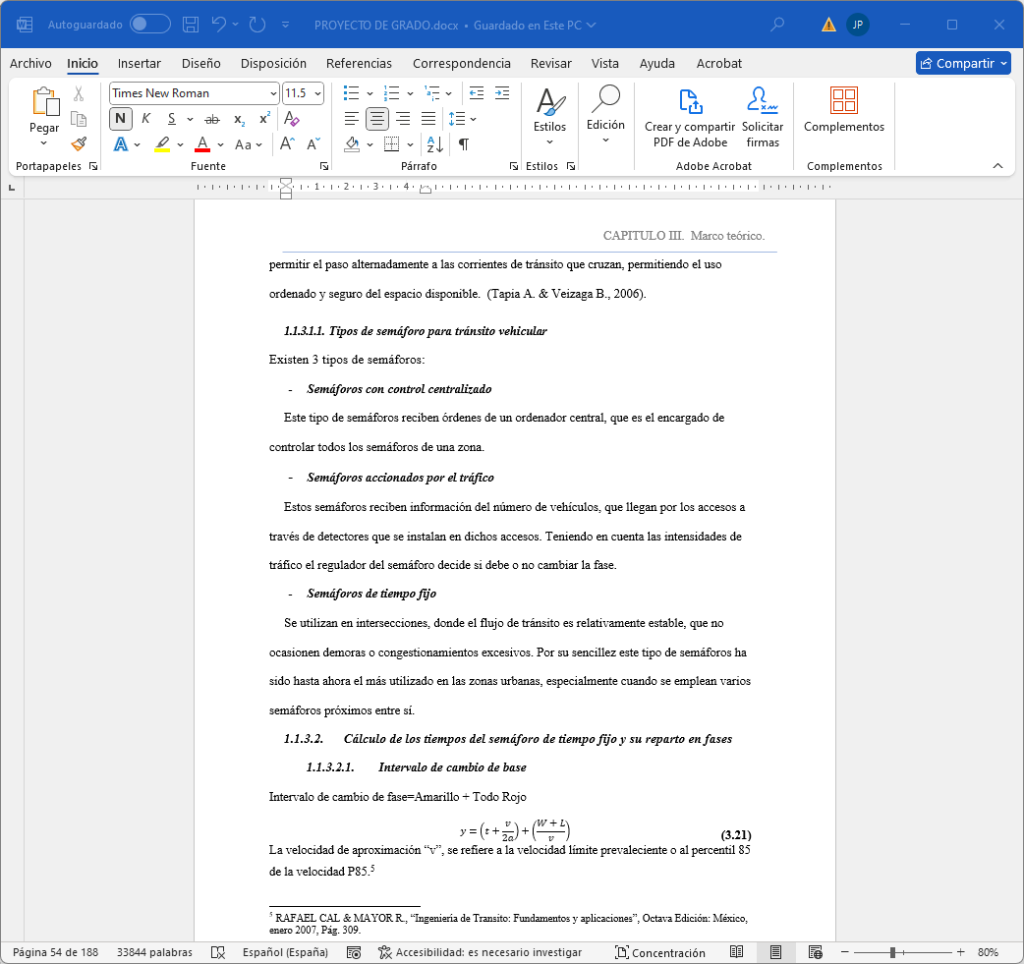Click the Sort A-Z icon
Screen dimensions: 1024x964
coord(434,144)
